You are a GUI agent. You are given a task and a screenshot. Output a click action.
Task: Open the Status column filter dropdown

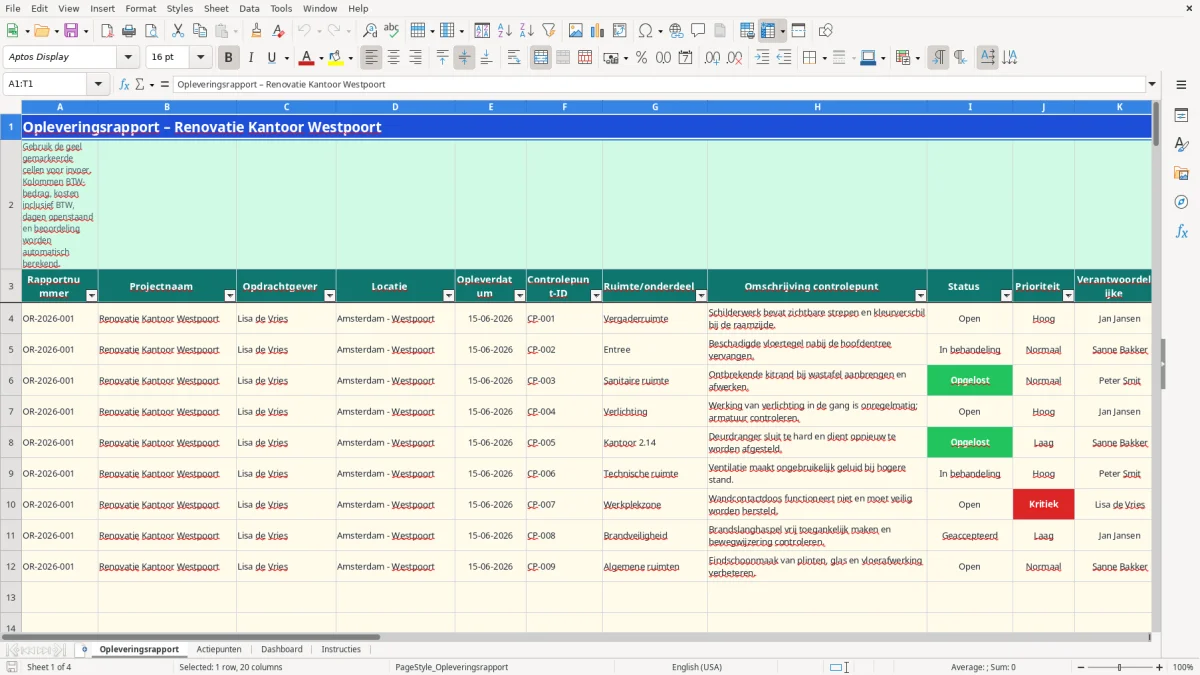point(1006,295)
